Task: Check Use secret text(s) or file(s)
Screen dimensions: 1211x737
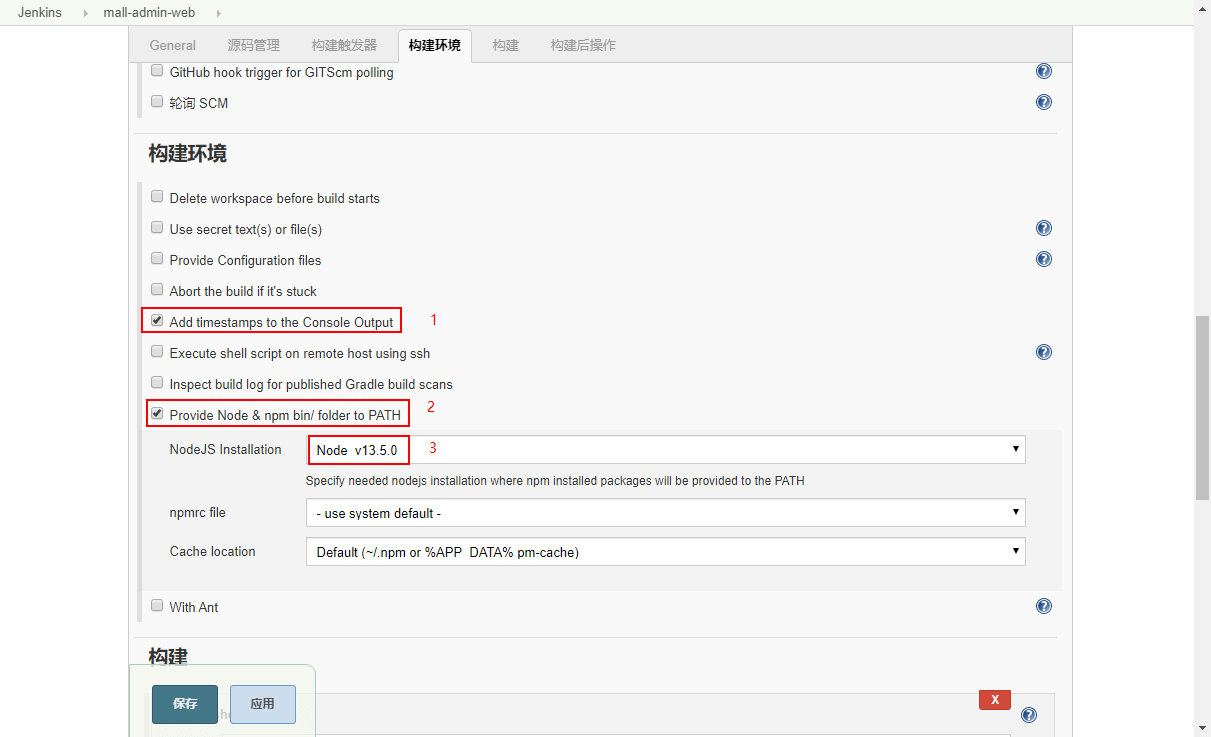Action: coord(157,228)
